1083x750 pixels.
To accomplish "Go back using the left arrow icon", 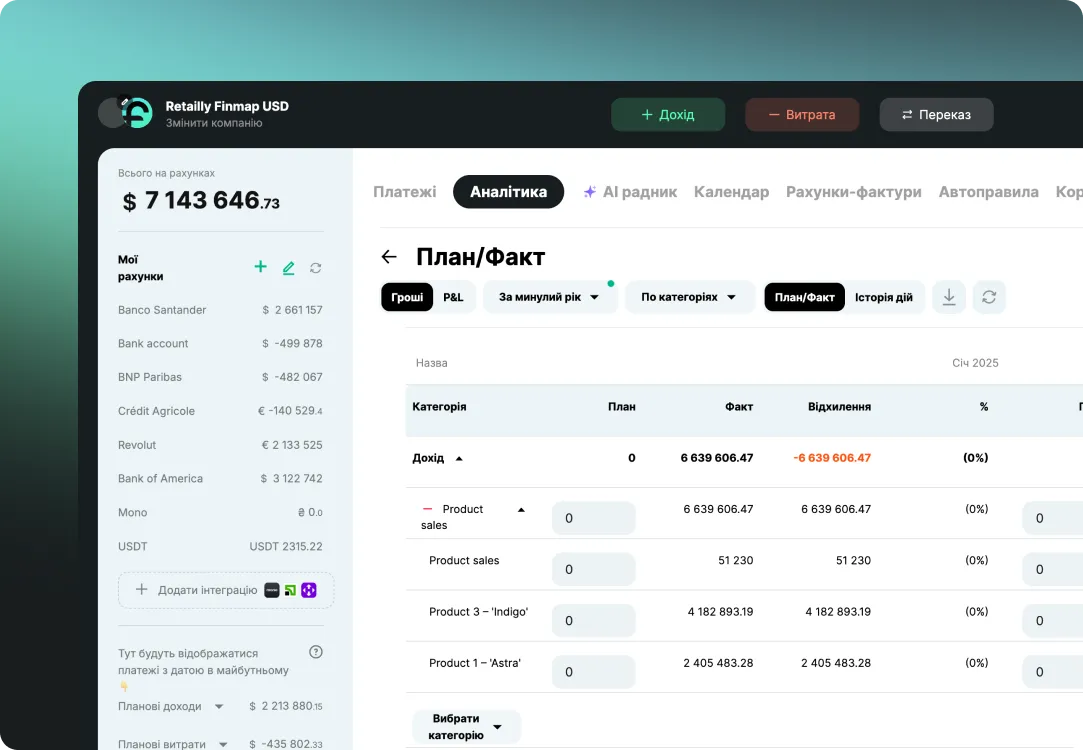I will [389, 257].
